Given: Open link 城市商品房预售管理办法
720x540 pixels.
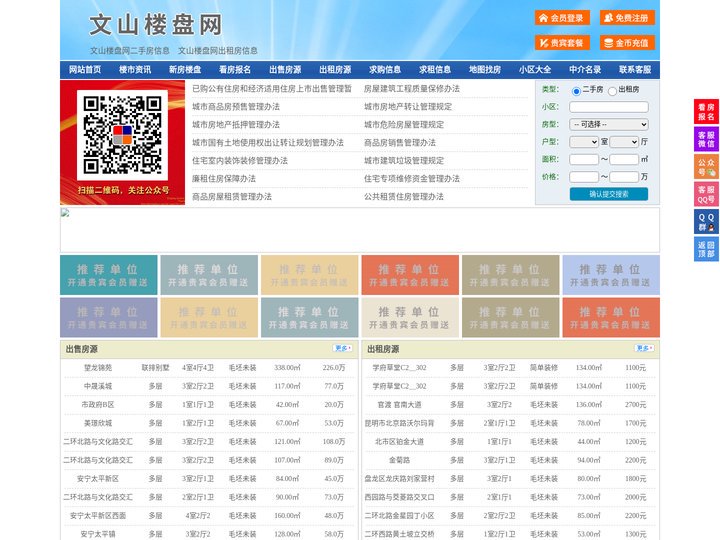Looking at the screenshot, I should [x=236, y=107].
